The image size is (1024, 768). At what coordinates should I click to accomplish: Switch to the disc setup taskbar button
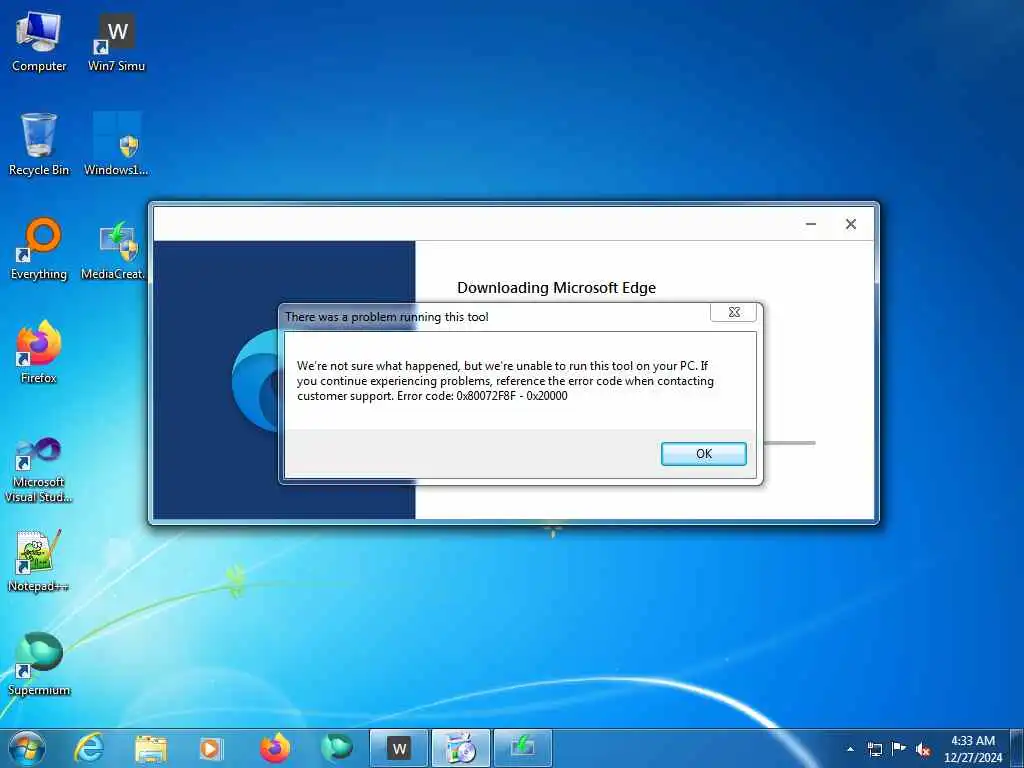point(460,748)
